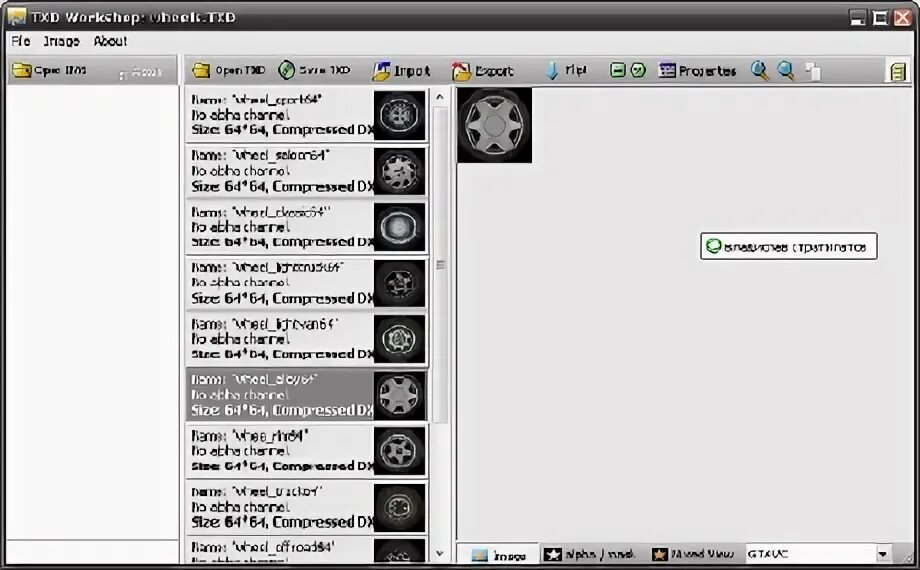Click the Open TXD folder icon
The height and width of the screenshot is (570, 920).
[201, 70]
